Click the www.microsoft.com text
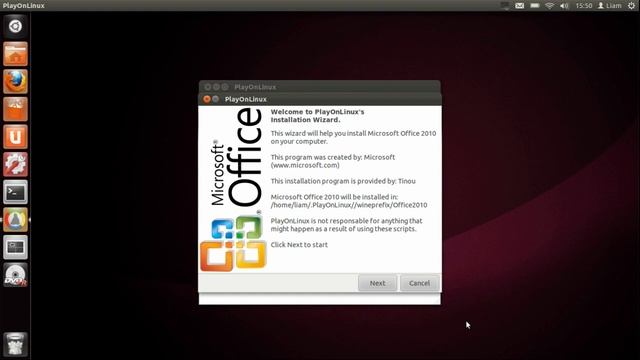640x360 pixels. [x=305, y=165]
